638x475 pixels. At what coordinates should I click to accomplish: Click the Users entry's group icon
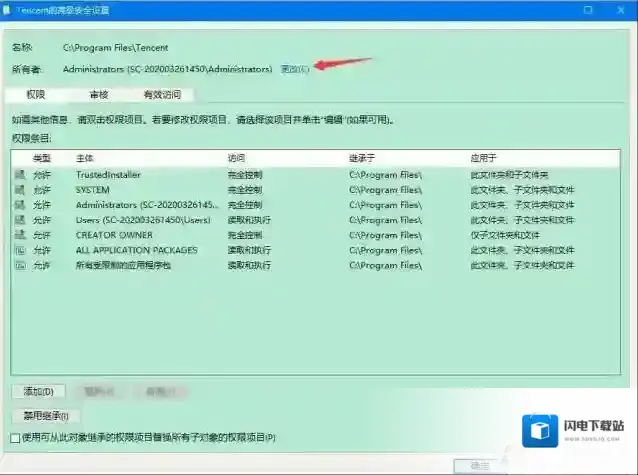[20, 219]
